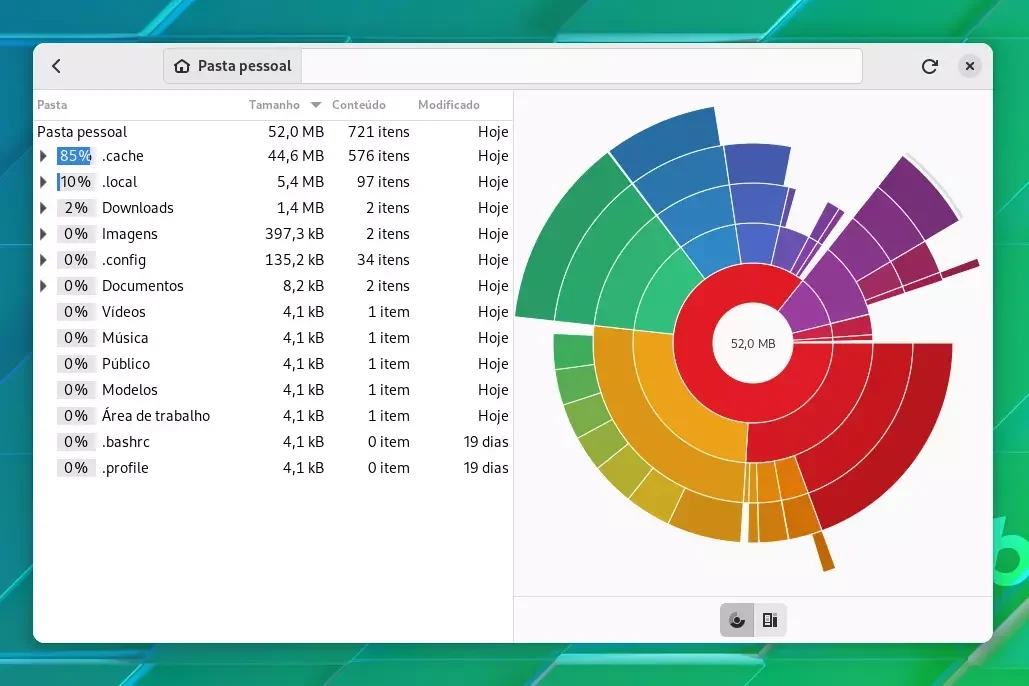
Task: Go back using the back arrow
Action: 56,66
